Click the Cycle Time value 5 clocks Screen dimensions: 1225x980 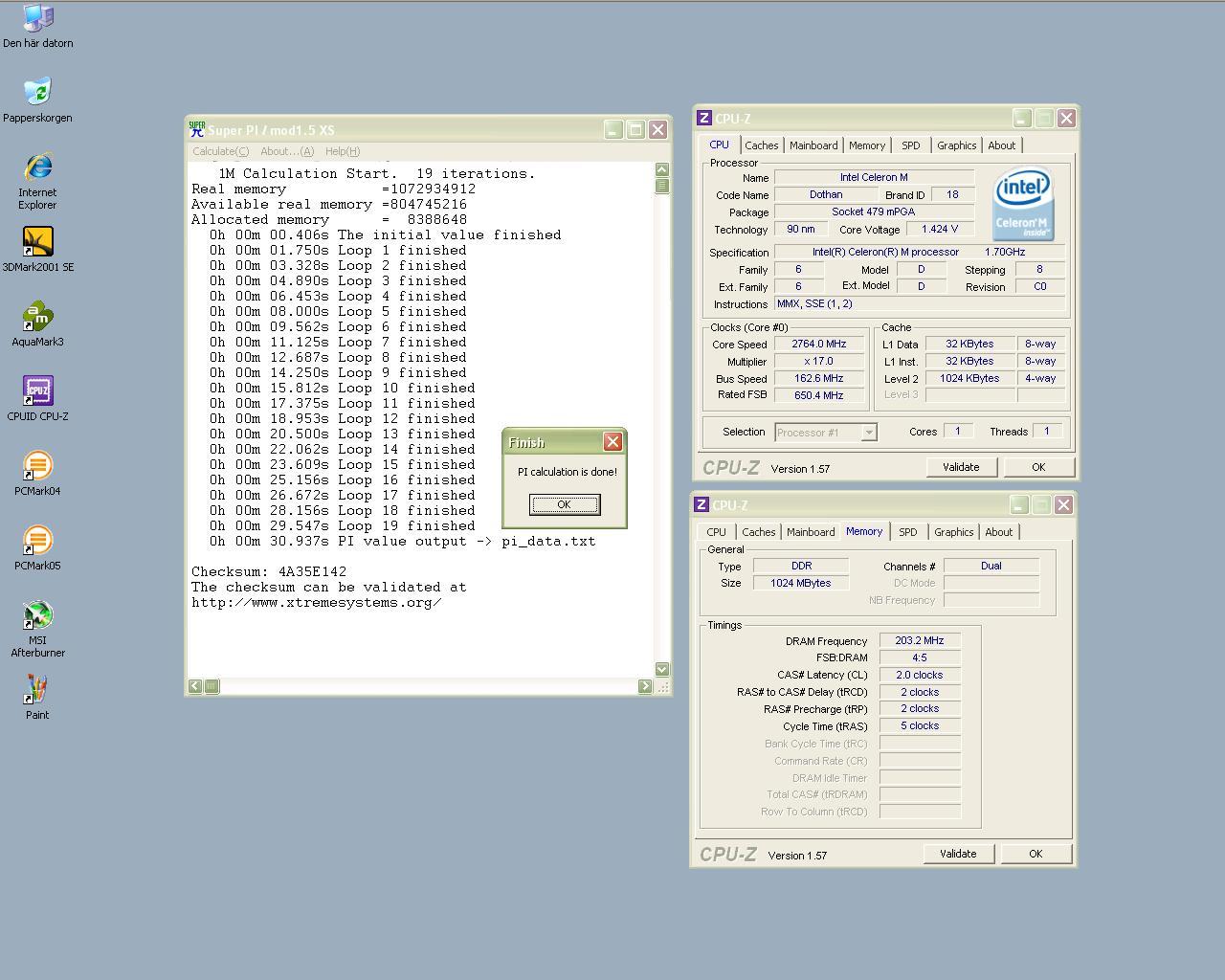point(920,726)
